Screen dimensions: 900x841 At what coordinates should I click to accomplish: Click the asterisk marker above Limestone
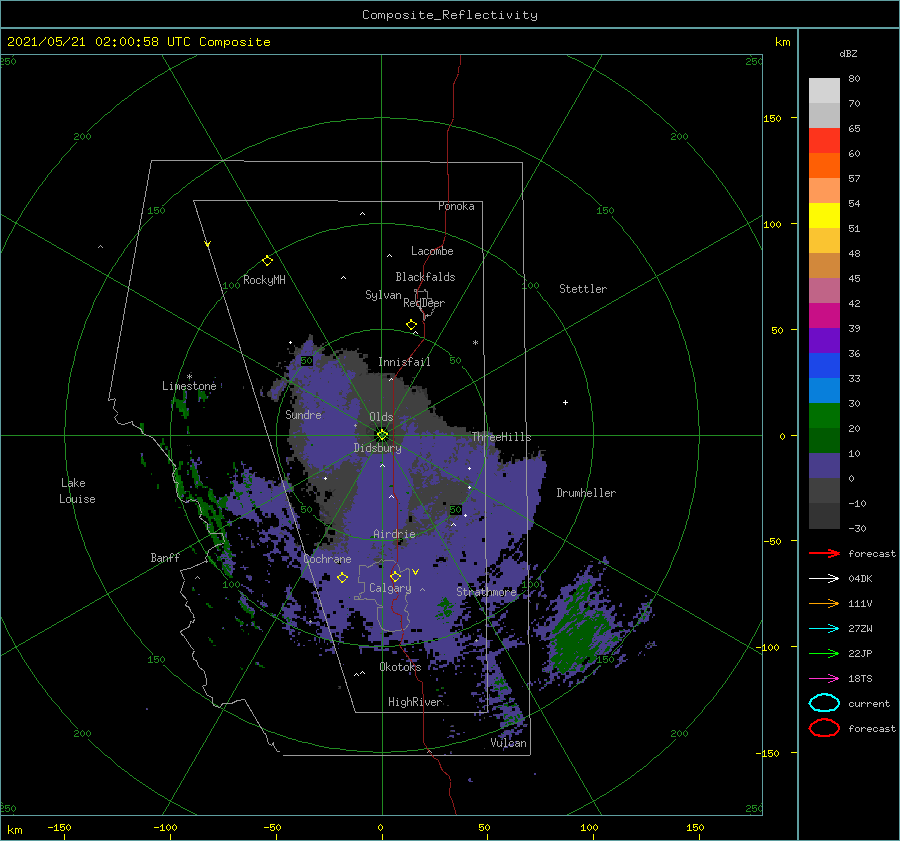pos(189,377)
